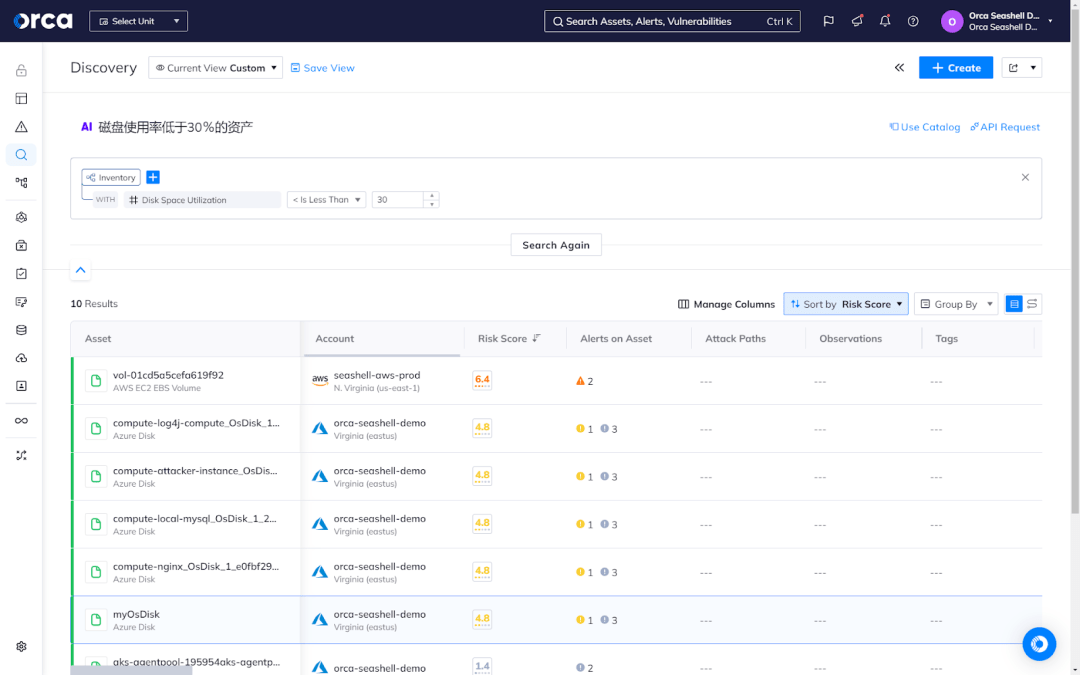Collapse panel with double chevron icon
1080x675 pixels.
point(900,68)
